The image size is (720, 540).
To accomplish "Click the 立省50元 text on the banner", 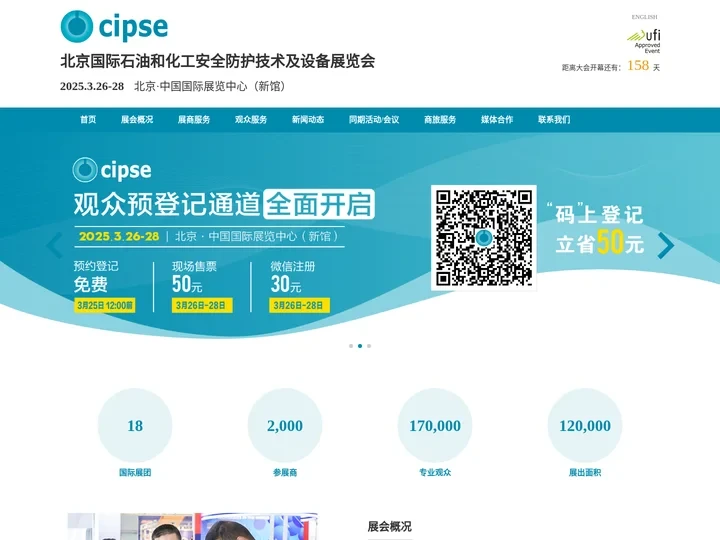I will click(x=600, y=242).
